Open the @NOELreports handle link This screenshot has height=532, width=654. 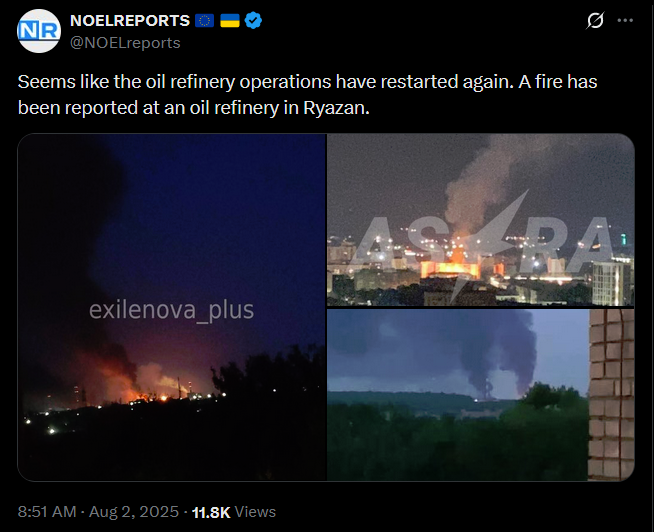125,43
